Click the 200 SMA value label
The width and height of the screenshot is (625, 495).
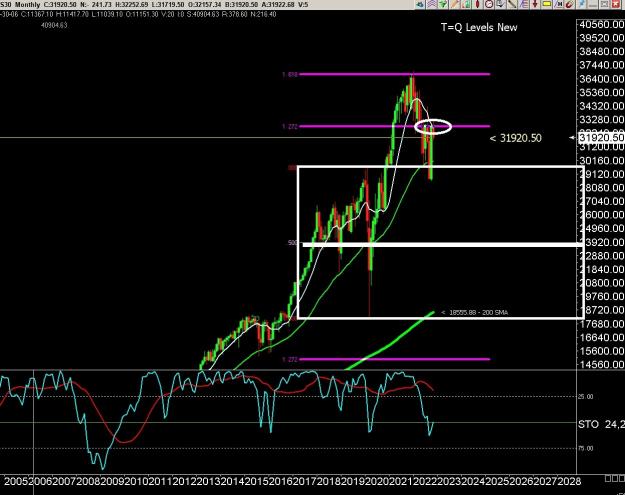tap(475, 312)
